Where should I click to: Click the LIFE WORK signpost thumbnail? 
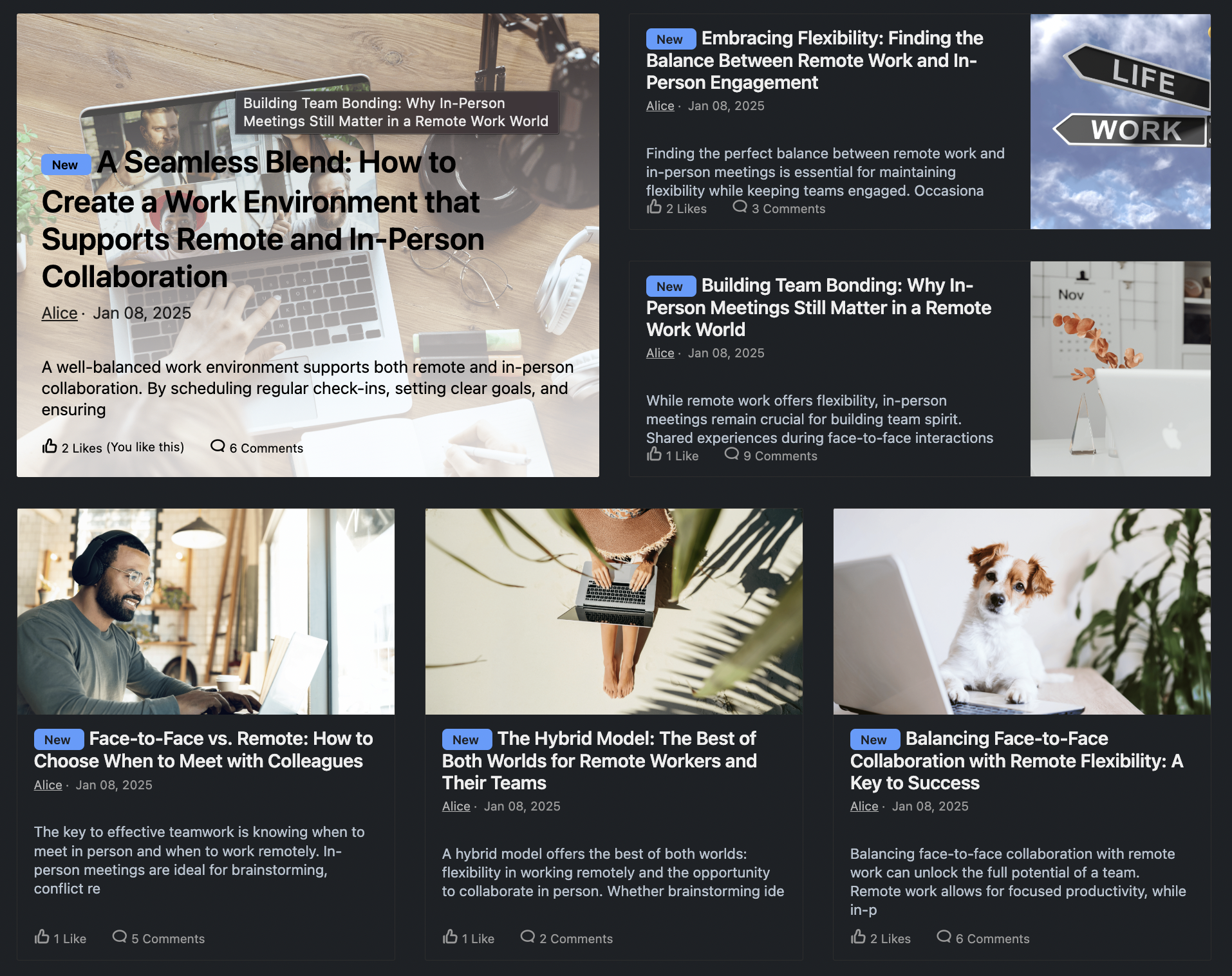tap(1120, 122)
